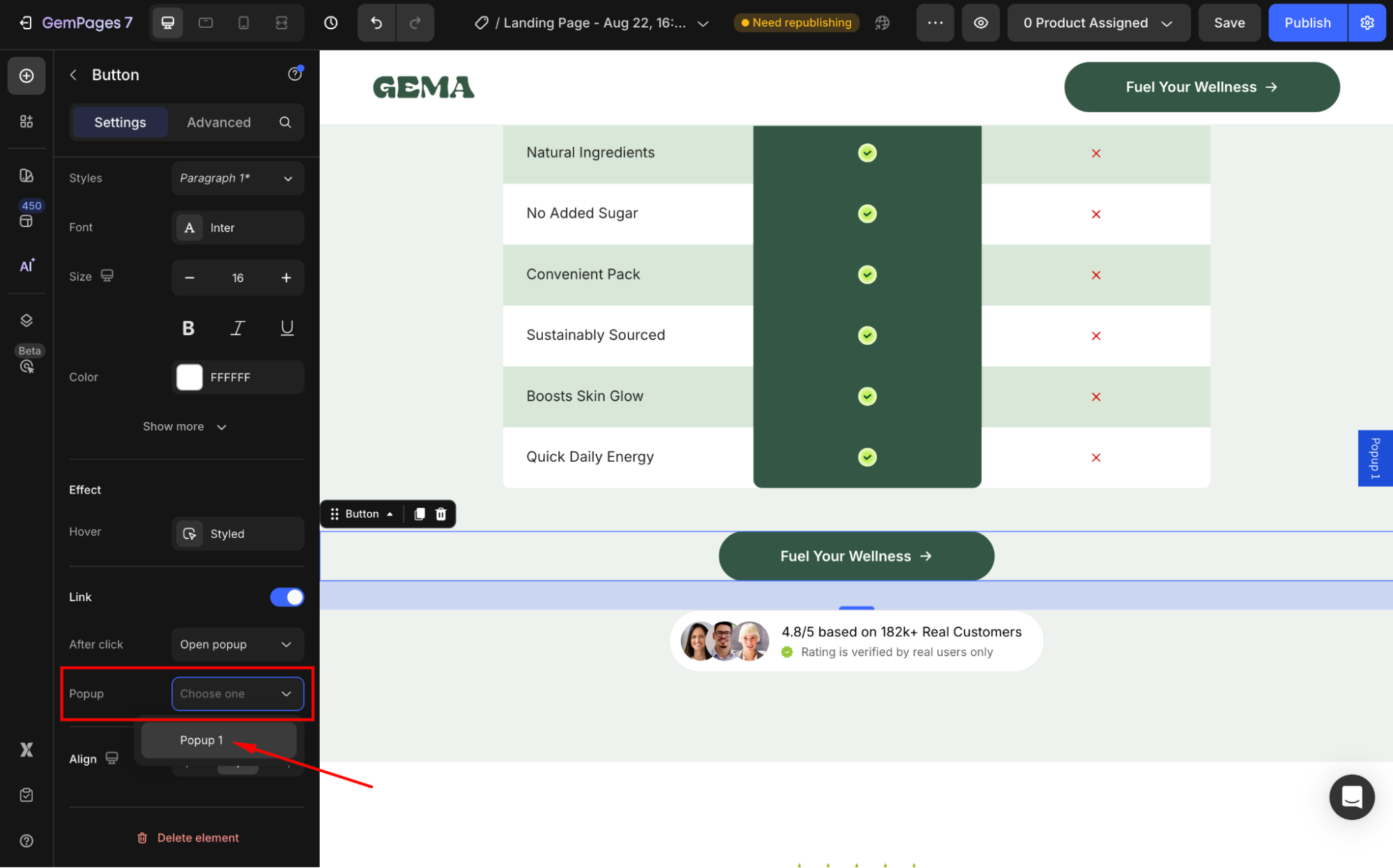Image resolution: width=1393 pixels, height=868 pixels.
Task: Switch to the Advanced tab
Action: pos(219,123)
